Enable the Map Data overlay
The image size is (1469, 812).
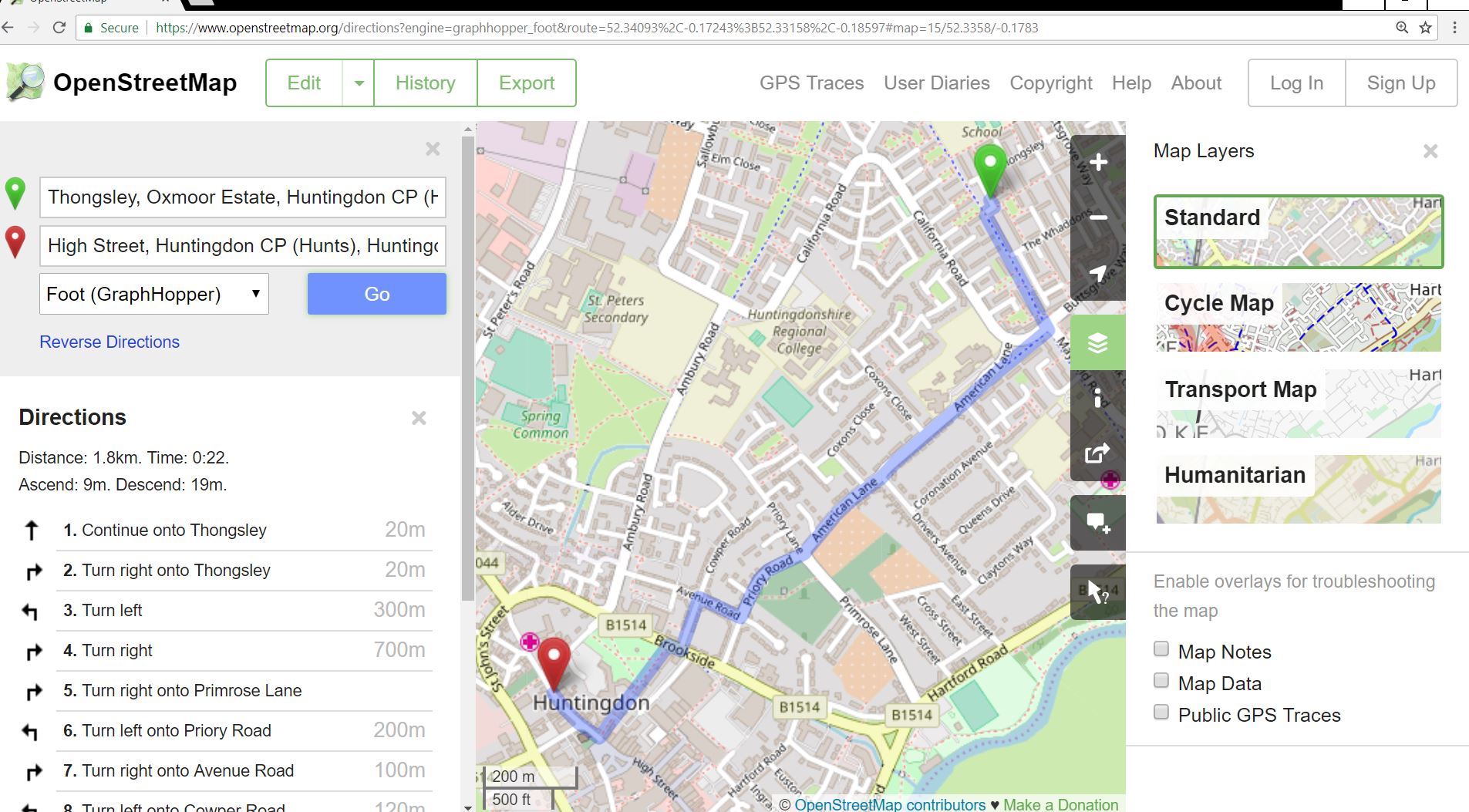coord(1161,680)
